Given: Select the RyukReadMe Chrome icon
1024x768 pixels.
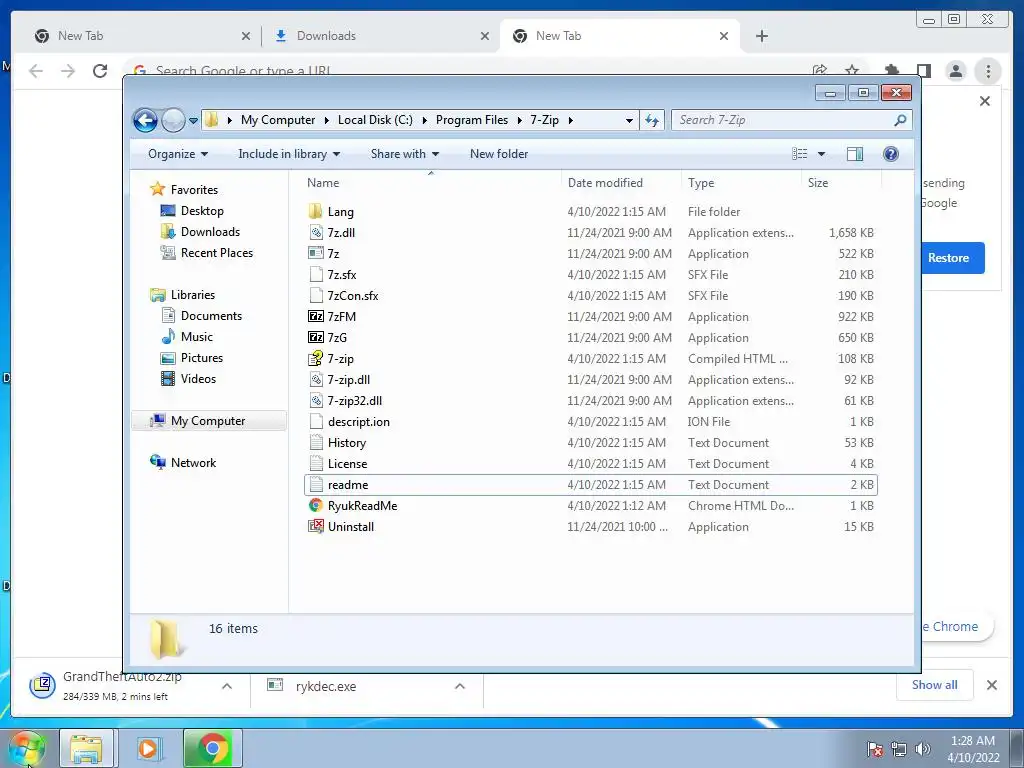Looking at the screenshot, I should pyautogui.click(x=315, y=505).
